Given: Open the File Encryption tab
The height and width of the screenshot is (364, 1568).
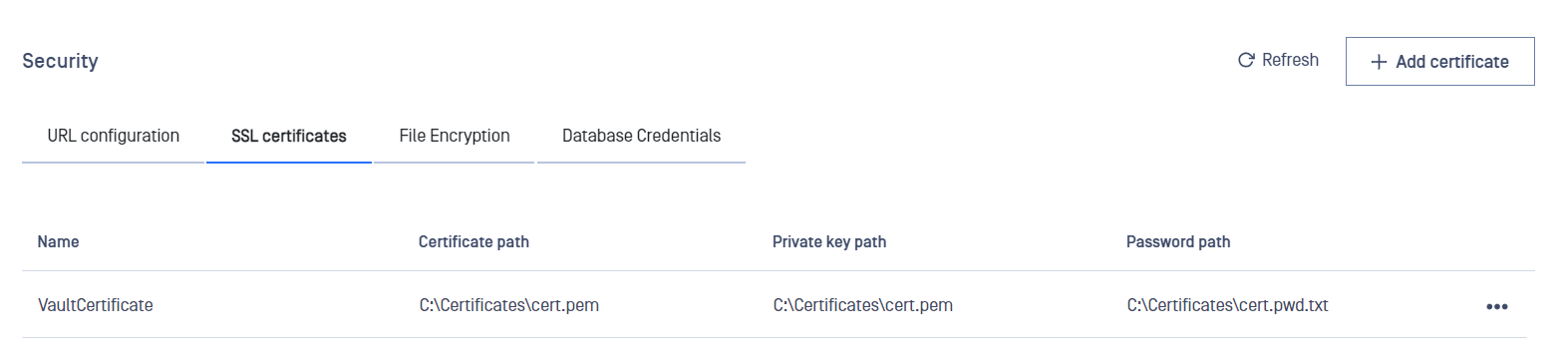Looking at the screenshot, I should tap(455, 136).
